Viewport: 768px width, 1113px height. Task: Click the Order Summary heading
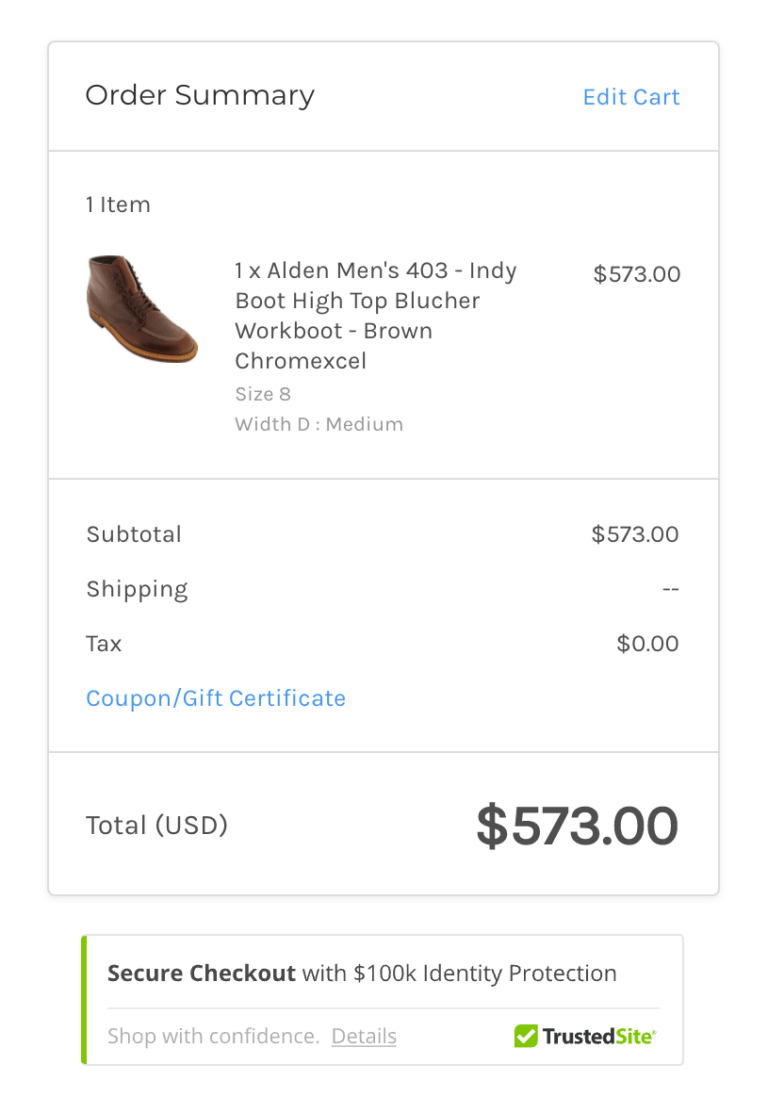pyautogui.click(x=200, y=95)
